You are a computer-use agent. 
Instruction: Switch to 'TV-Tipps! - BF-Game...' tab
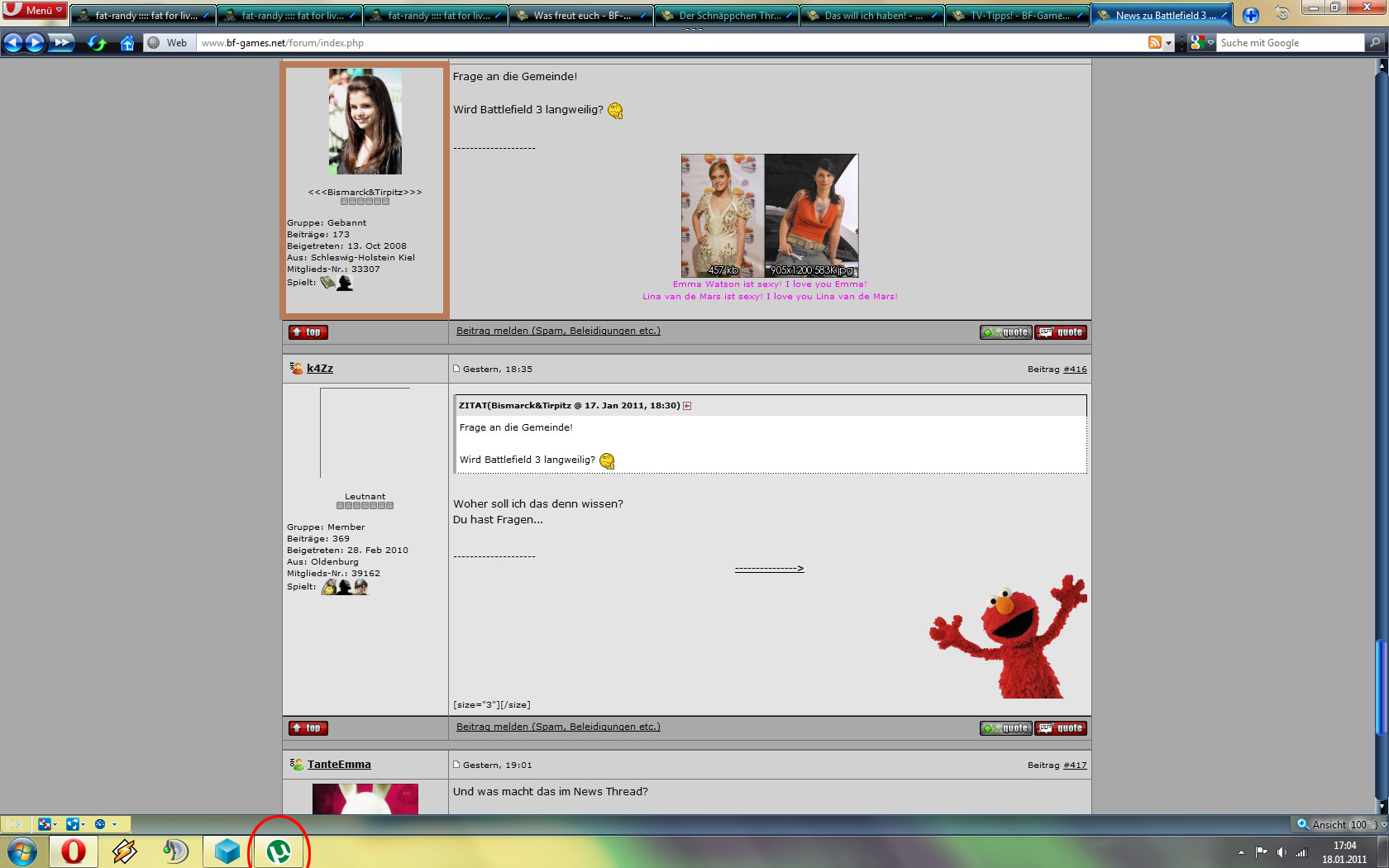tap(1018, 15)
